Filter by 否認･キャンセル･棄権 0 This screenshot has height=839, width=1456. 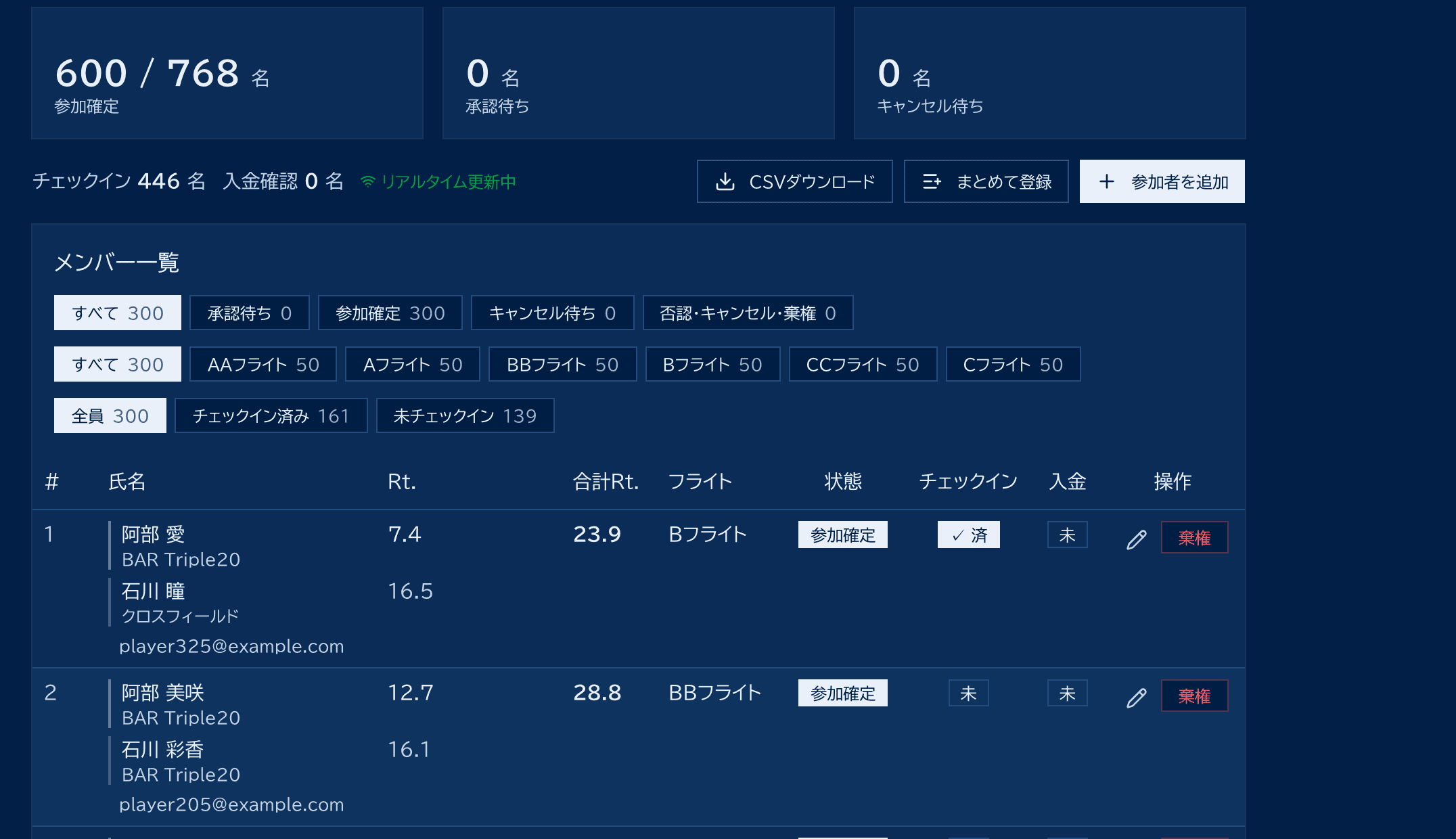(748, 313)
